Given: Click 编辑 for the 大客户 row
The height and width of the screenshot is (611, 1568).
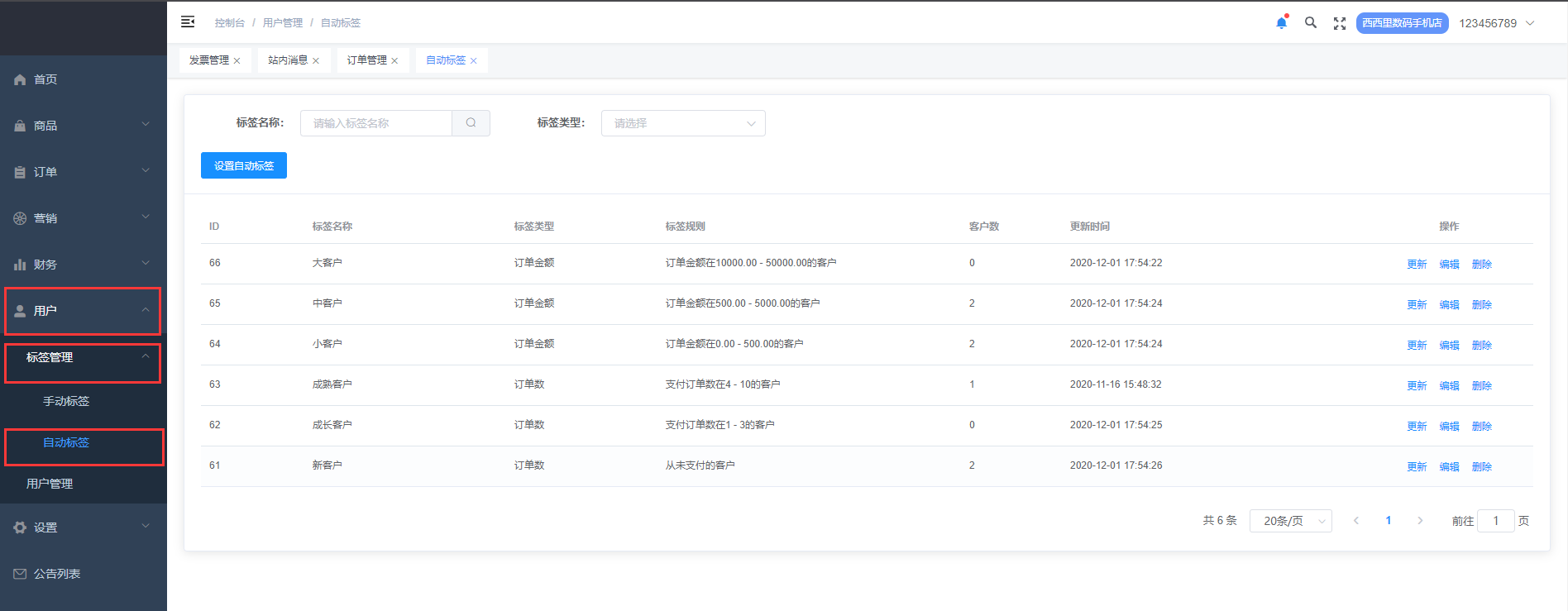Looking at the screenshot, I should tap(1449, 265).
